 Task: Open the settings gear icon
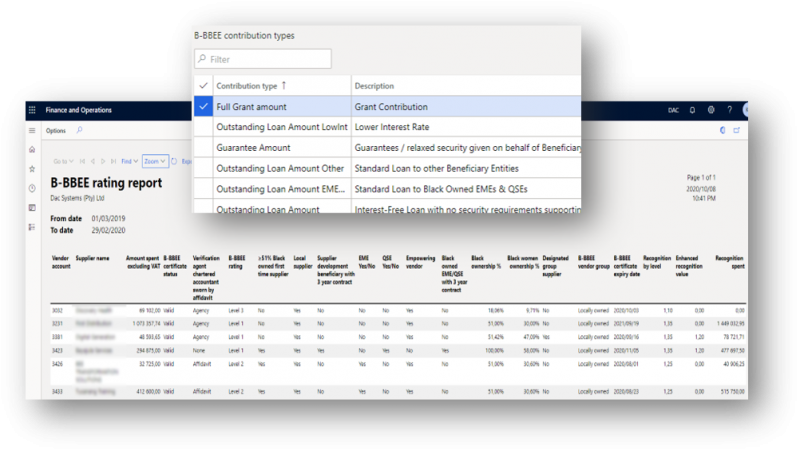click(710, 109)
